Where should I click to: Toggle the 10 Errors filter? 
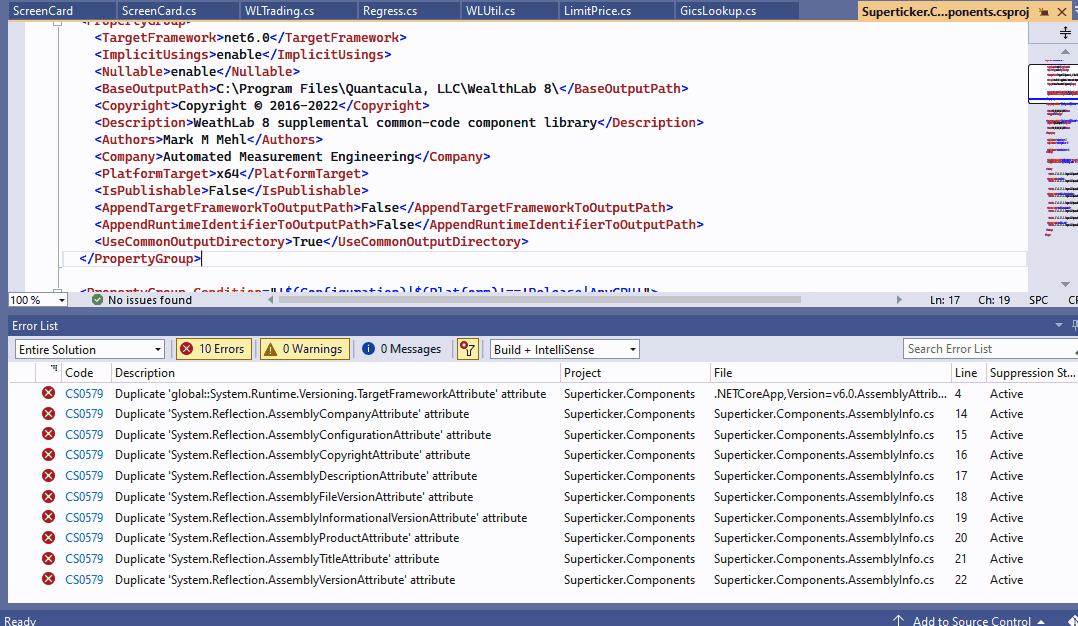tap(213, 349)
